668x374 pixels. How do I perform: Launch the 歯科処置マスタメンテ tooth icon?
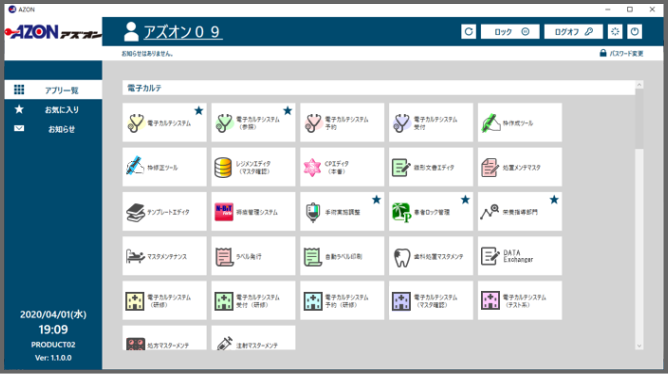(x=401, y=257)
